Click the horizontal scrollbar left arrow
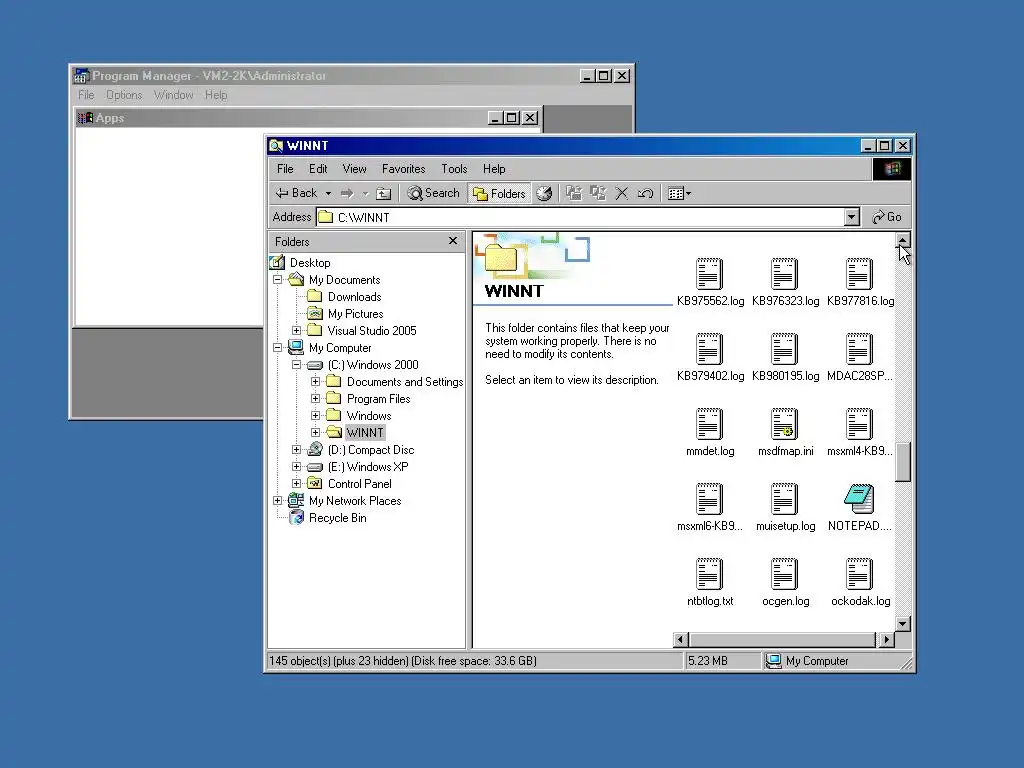Image resolution: width=1024 pixels, height=768 pixels. click(680, 640)
